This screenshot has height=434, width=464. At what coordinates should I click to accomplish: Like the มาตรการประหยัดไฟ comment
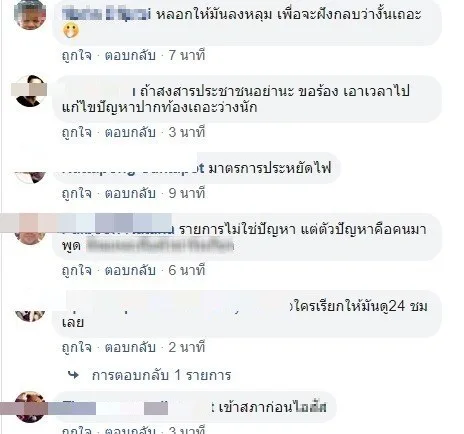click(77, 193)
